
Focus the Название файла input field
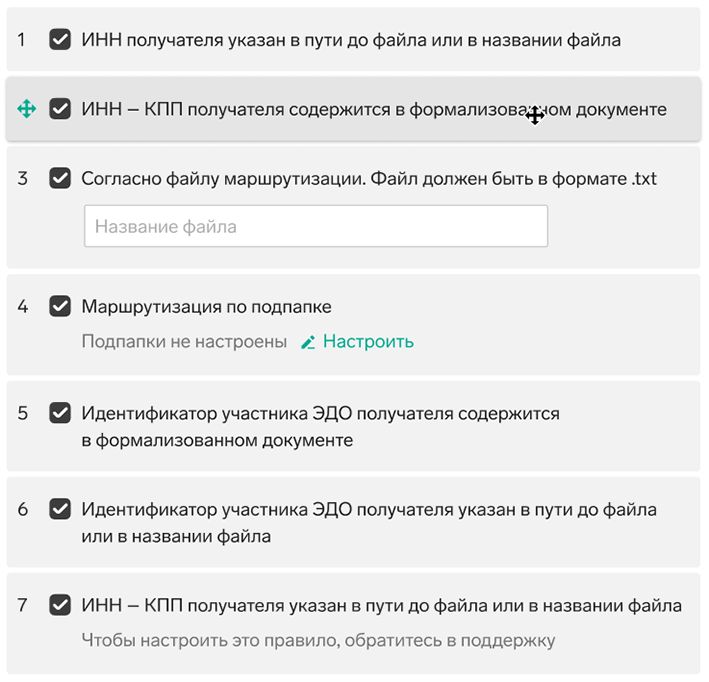coord(316,226)
